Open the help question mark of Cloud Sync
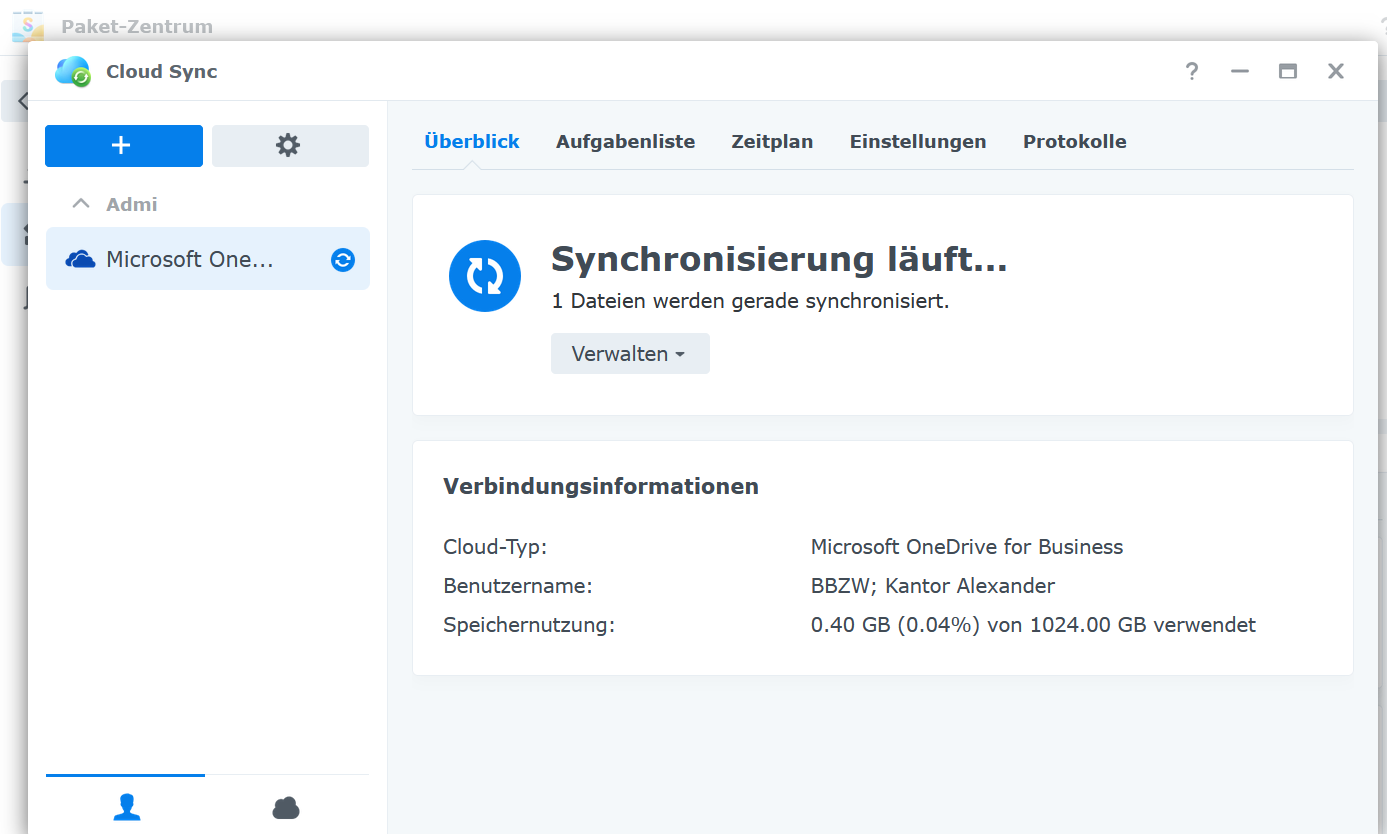The height and width of the screenshot is (834, 1387). click(1192, 71)
